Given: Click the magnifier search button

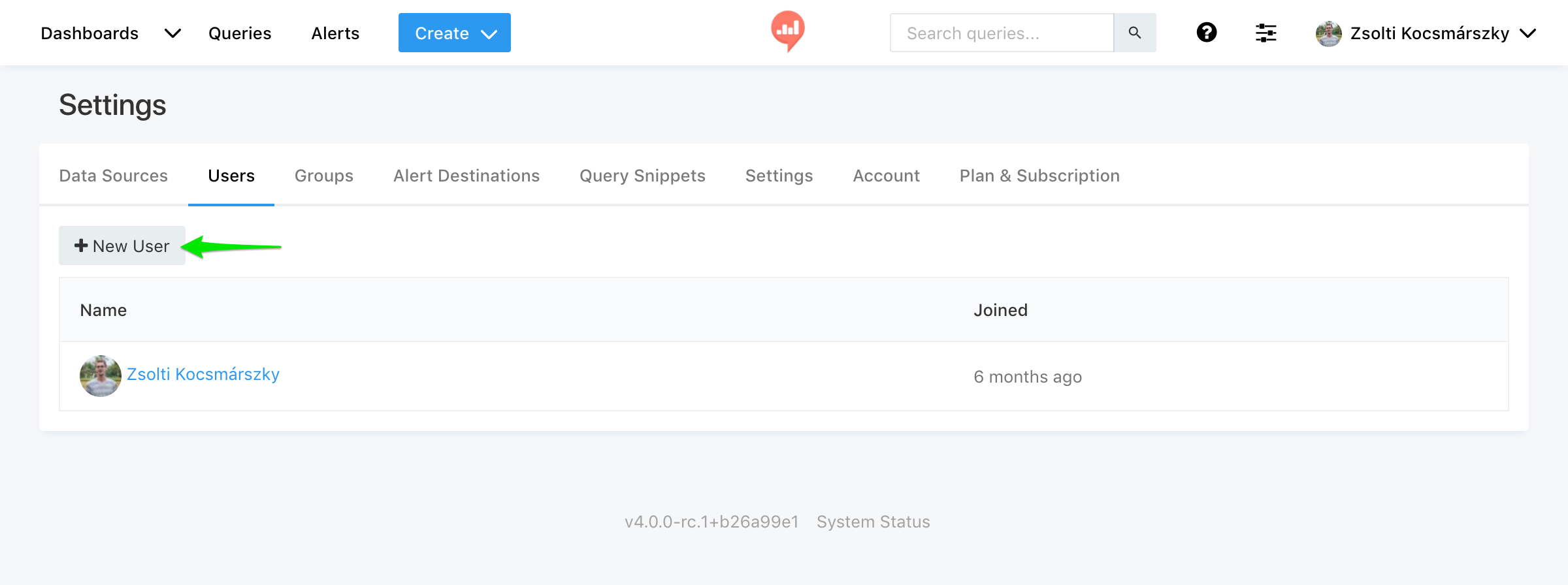Looking at the screenshot, I should coord(1135,33).
